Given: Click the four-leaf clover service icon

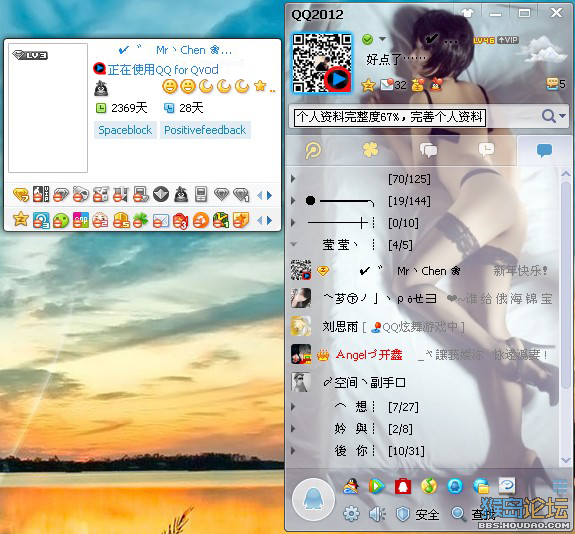Looking at the screenshot, I should (x=140, y=220).
